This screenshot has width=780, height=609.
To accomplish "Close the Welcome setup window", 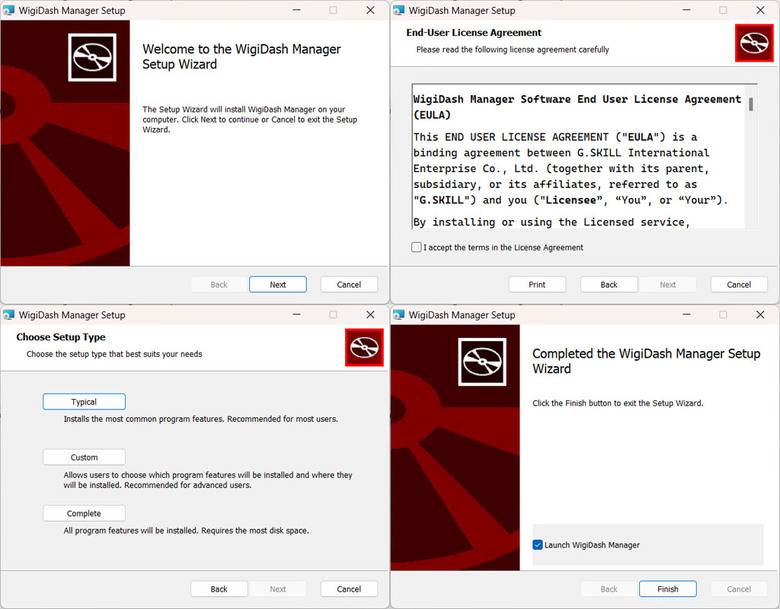I will tap(370, 10).
